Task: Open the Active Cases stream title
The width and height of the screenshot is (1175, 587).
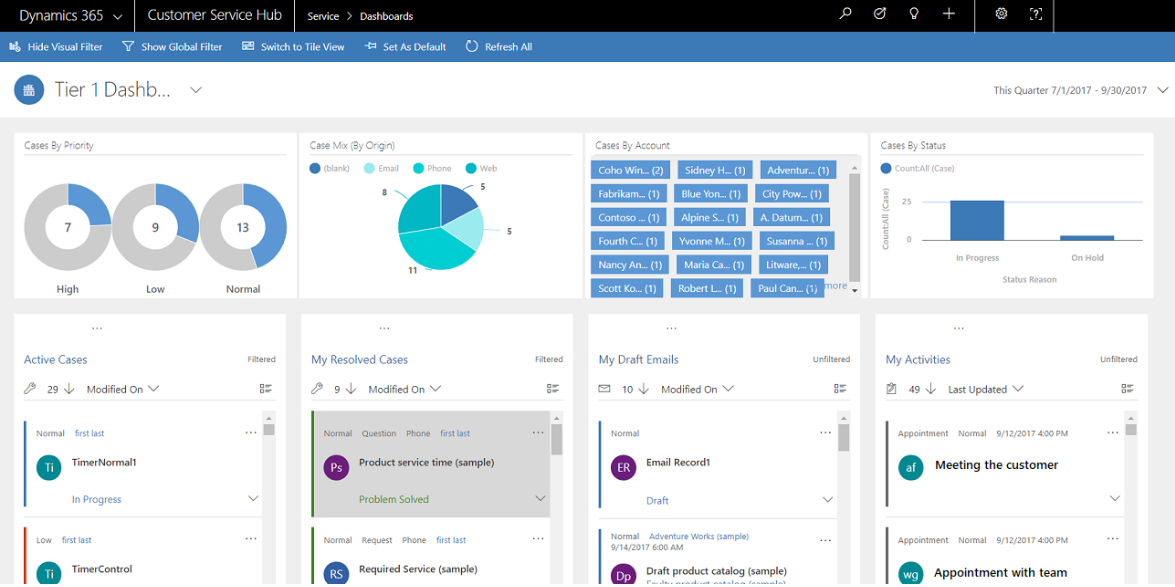Action: (x=55, y=360)
